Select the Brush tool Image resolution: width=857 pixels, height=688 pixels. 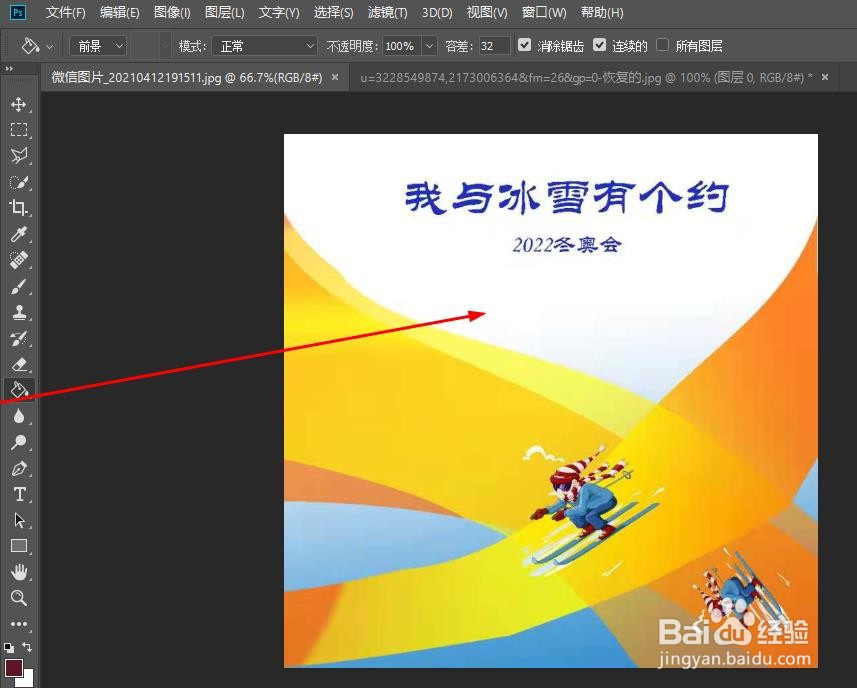(x=19, y=286)
